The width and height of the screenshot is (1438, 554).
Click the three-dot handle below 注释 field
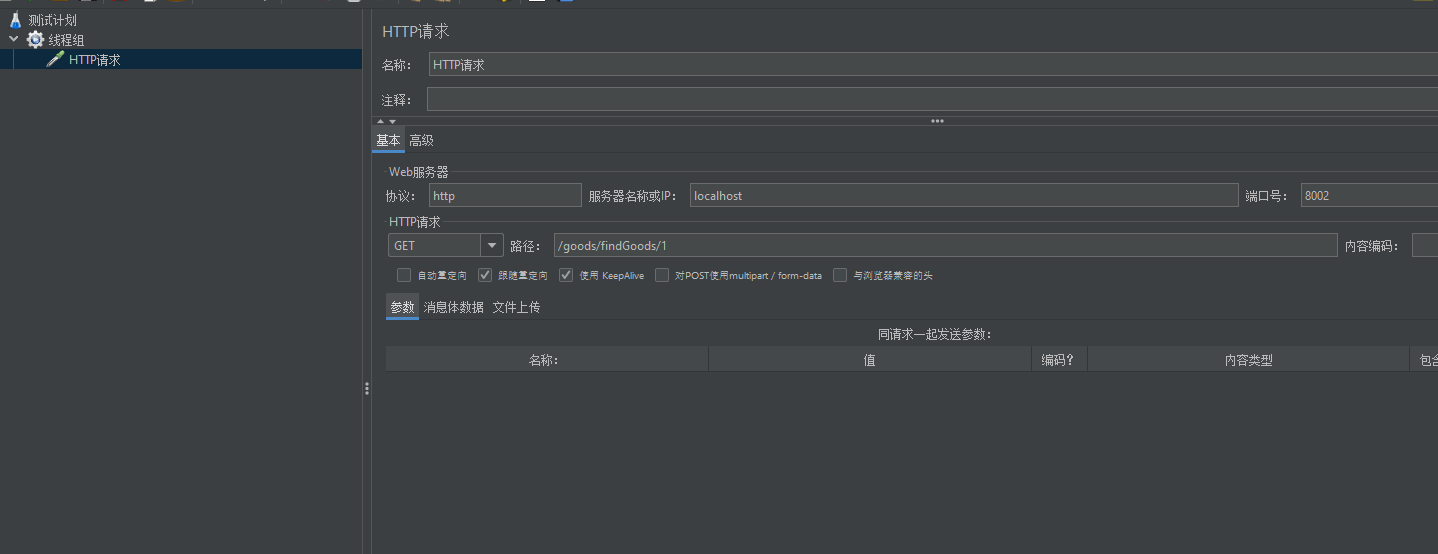[937, 121]
